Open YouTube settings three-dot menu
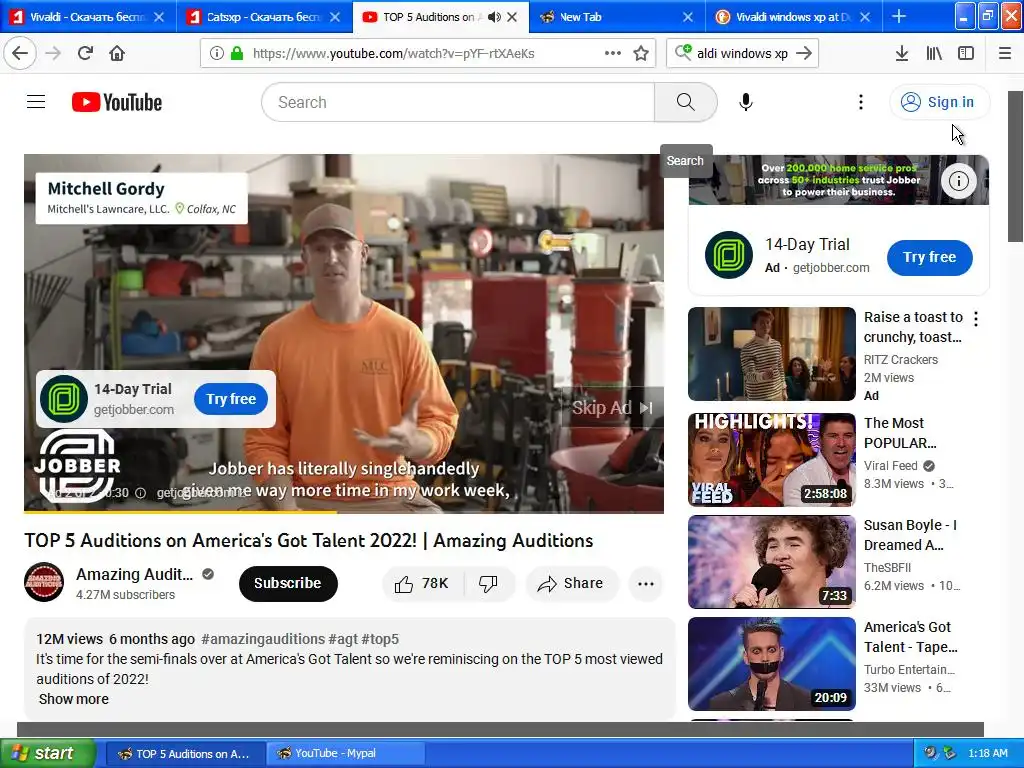This screenshot has width=1024, height=768. pos(861,102)
